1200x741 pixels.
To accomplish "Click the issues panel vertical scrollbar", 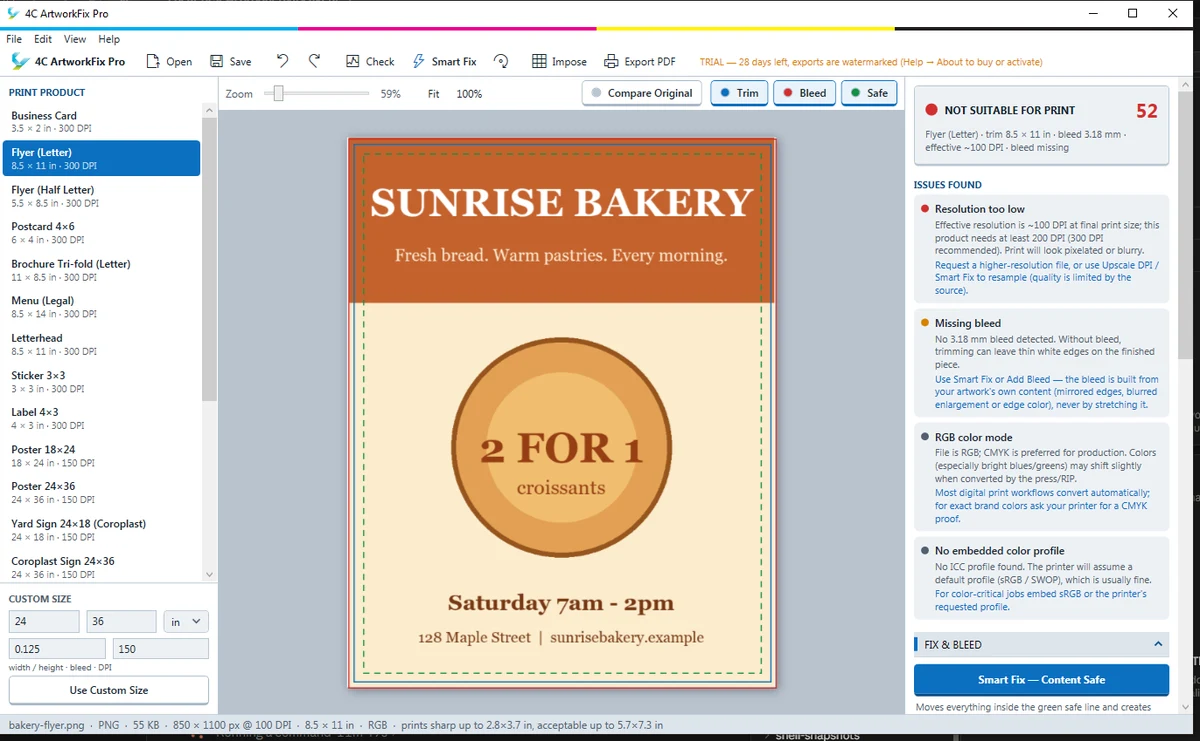I will coord(1184,225).
